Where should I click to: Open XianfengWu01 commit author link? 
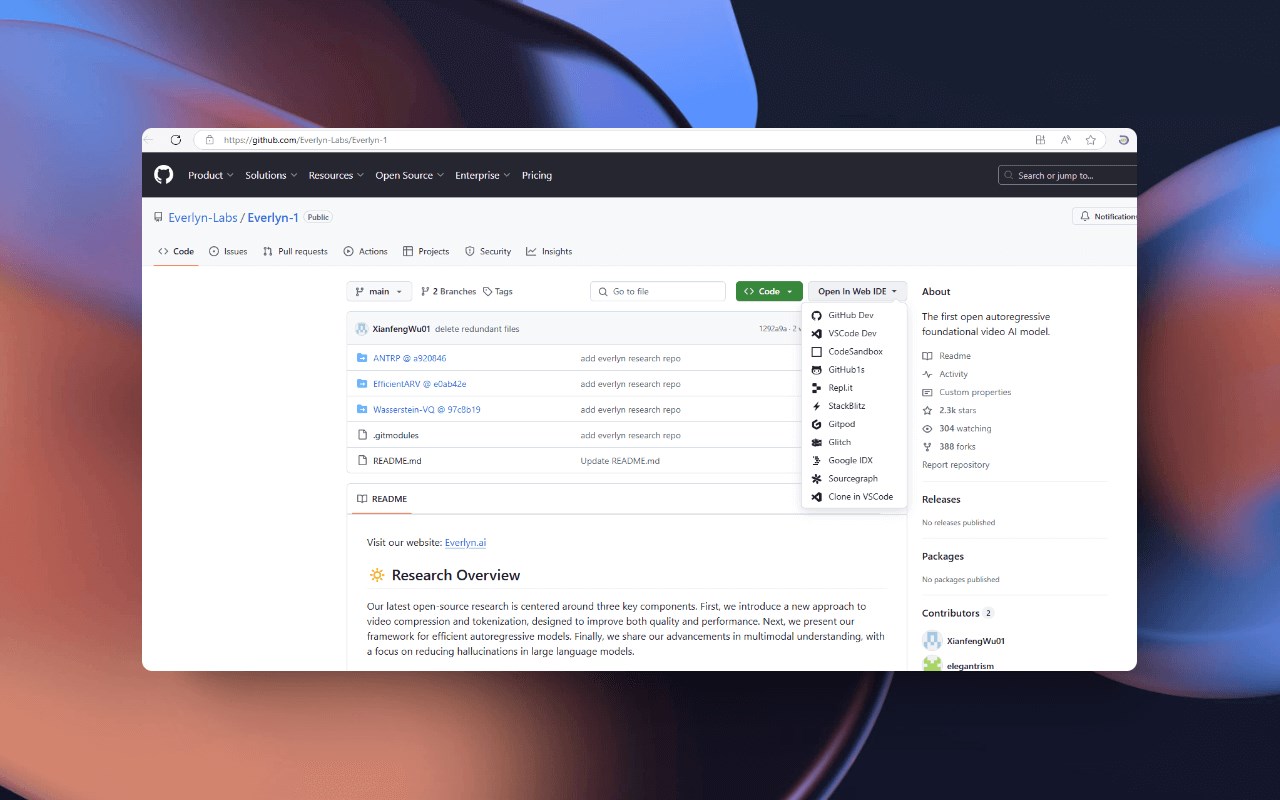(401, 329)
